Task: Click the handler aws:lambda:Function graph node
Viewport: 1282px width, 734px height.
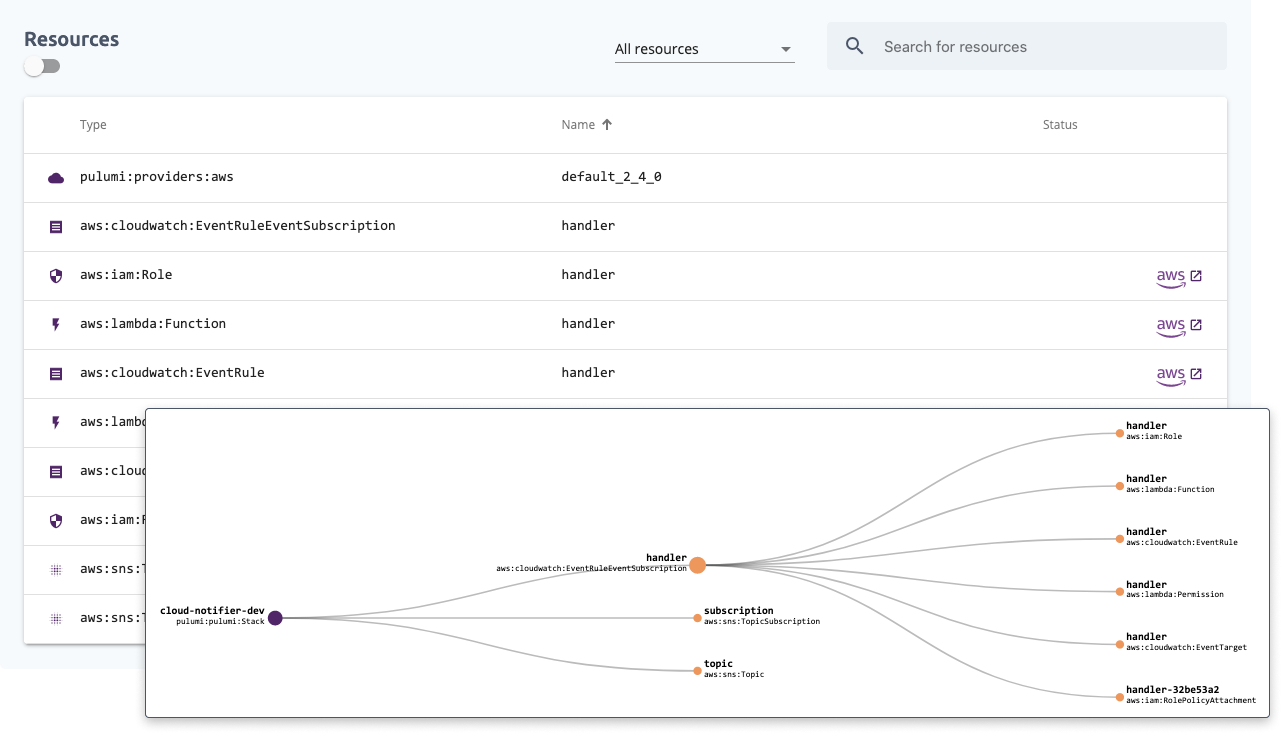Action: pyautogui.click(x=1120, y=486)
